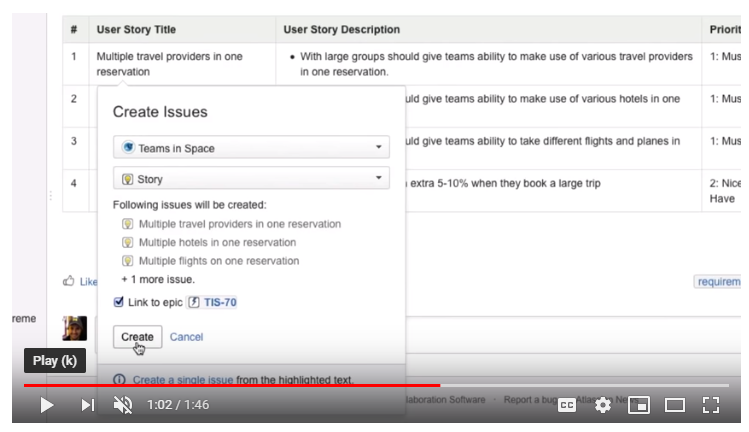Click the Story lightbulb icon in dropdown
Viewport: 749px width, 432px height.
[x=128, y=179]
